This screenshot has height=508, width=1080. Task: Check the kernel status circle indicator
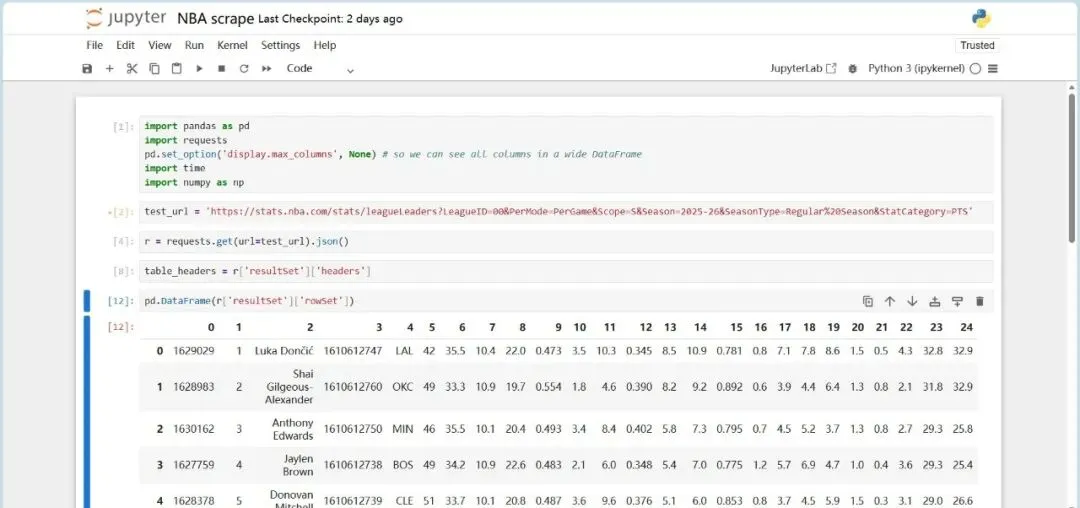click(975, 68)
